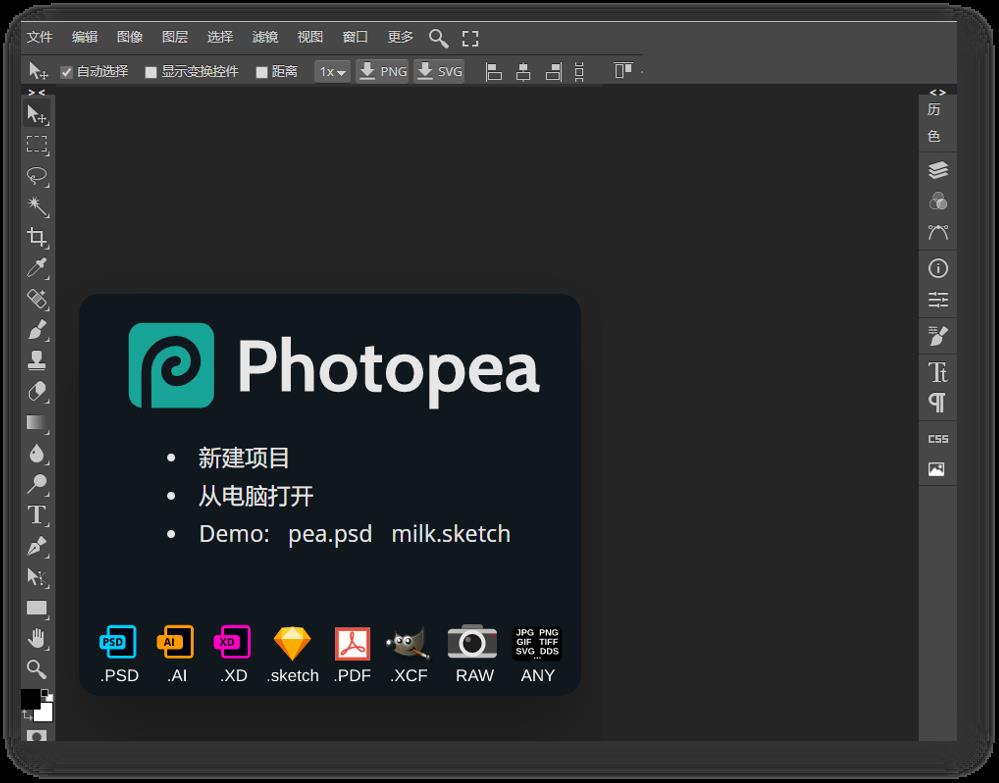Open the 滤镜 menu

pos(265,37)
